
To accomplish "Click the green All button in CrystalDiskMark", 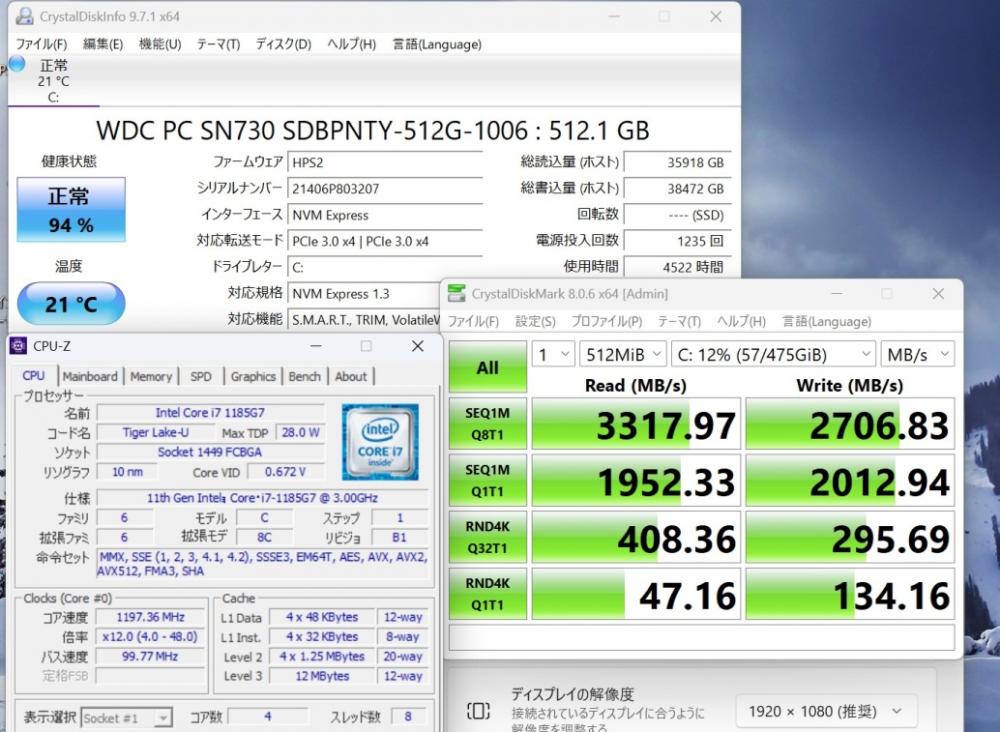I will coord(488,367).
